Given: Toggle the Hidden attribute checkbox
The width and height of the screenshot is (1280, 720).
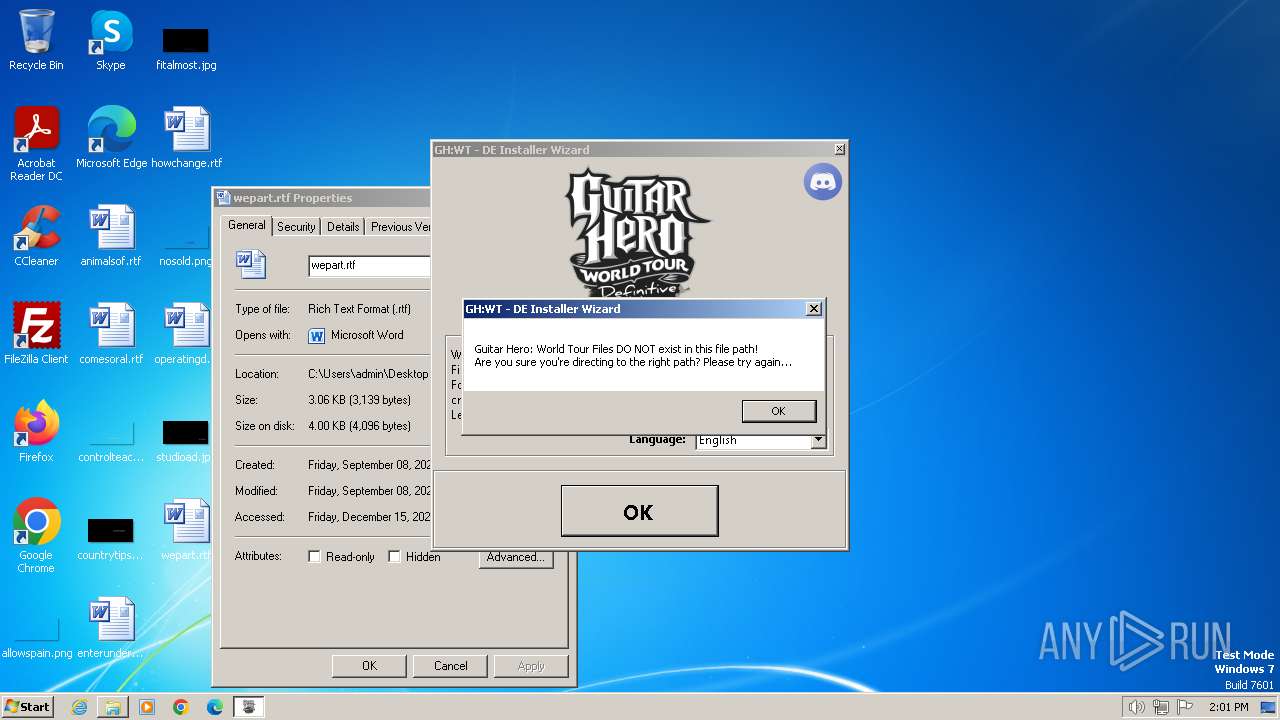Looking at the screenshot, I should 394,557.
